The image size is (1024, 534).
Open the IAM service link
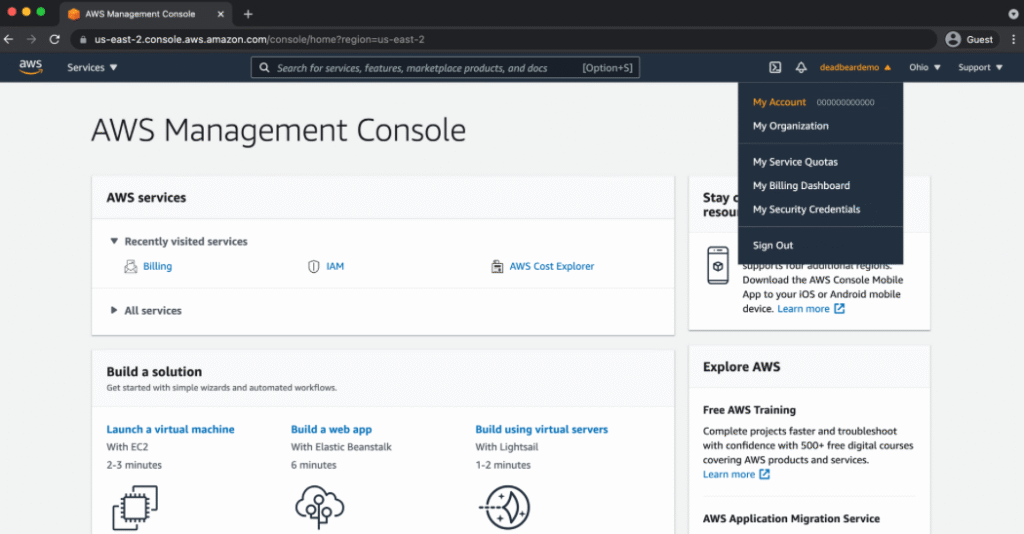coord(335,266)
